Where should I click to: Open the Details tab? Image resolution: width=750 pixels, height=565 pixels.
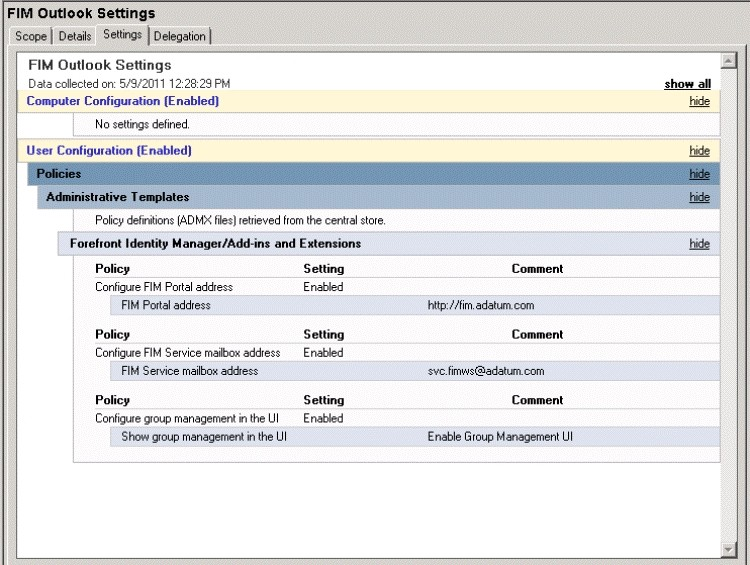pyautogui.click(x=75, y=36)
